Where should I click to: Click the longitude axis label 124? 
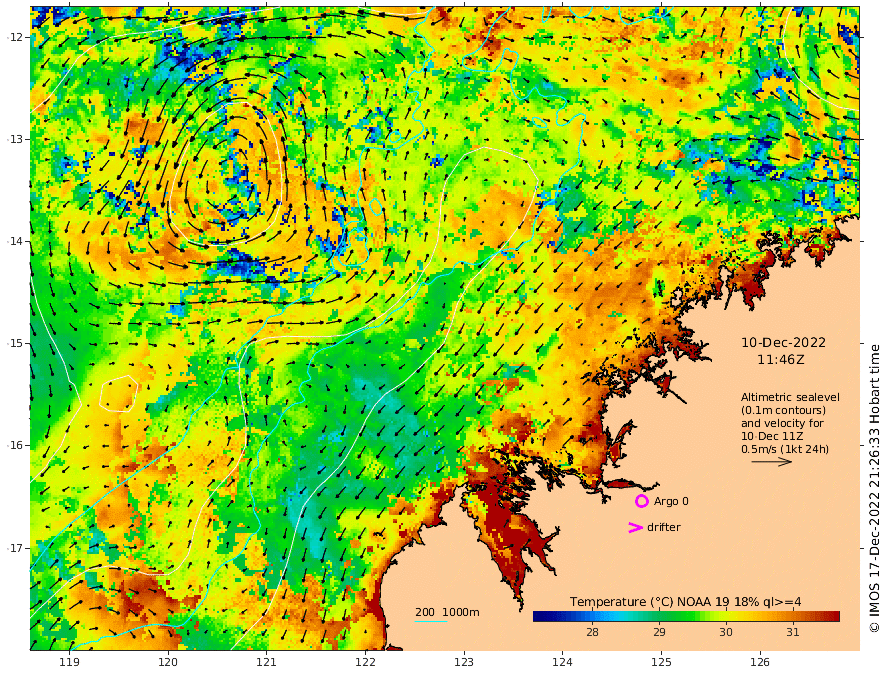[563, 663]
